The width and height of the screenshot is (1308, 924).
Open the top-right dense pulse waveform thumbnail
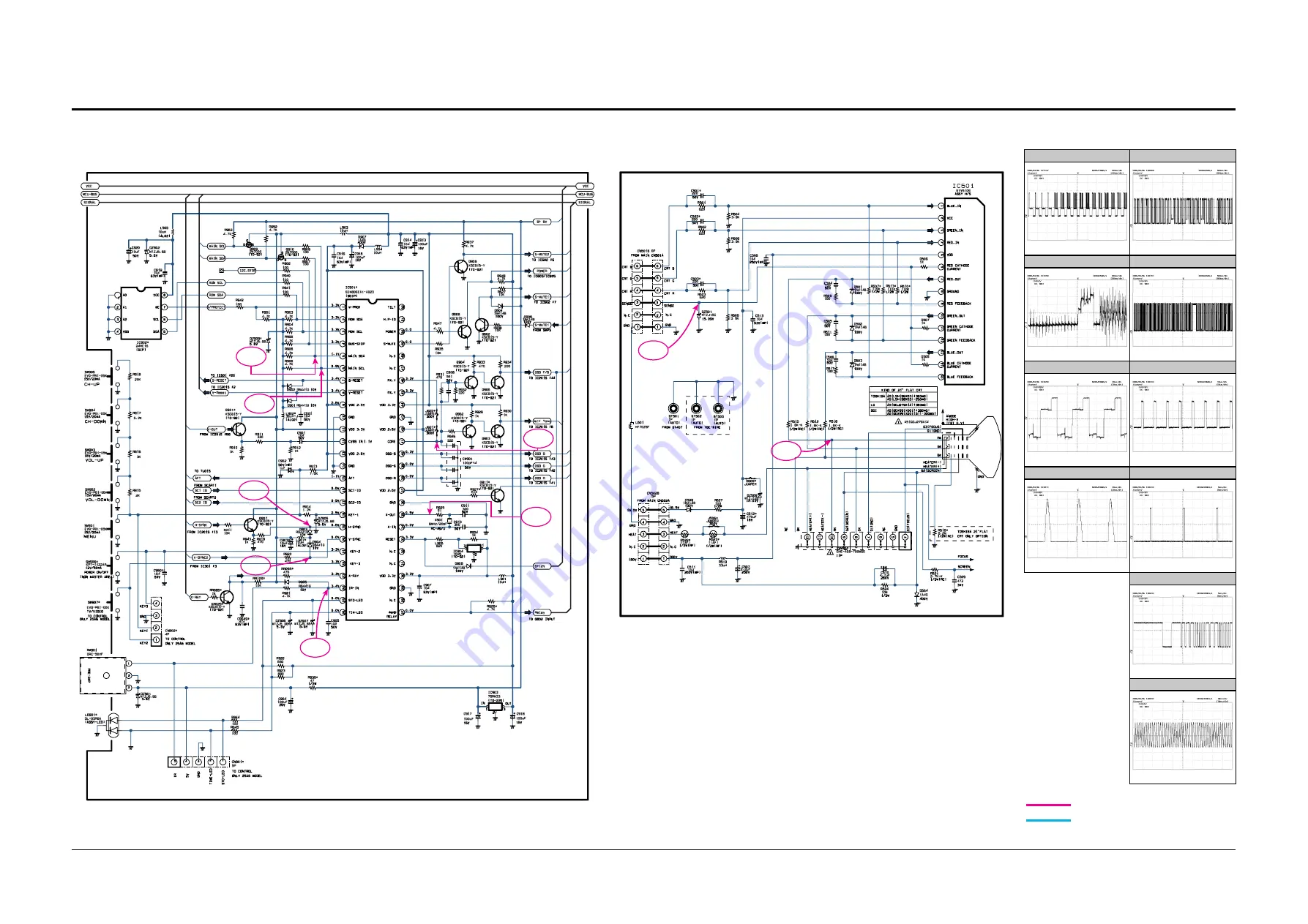coord(1183,208)
